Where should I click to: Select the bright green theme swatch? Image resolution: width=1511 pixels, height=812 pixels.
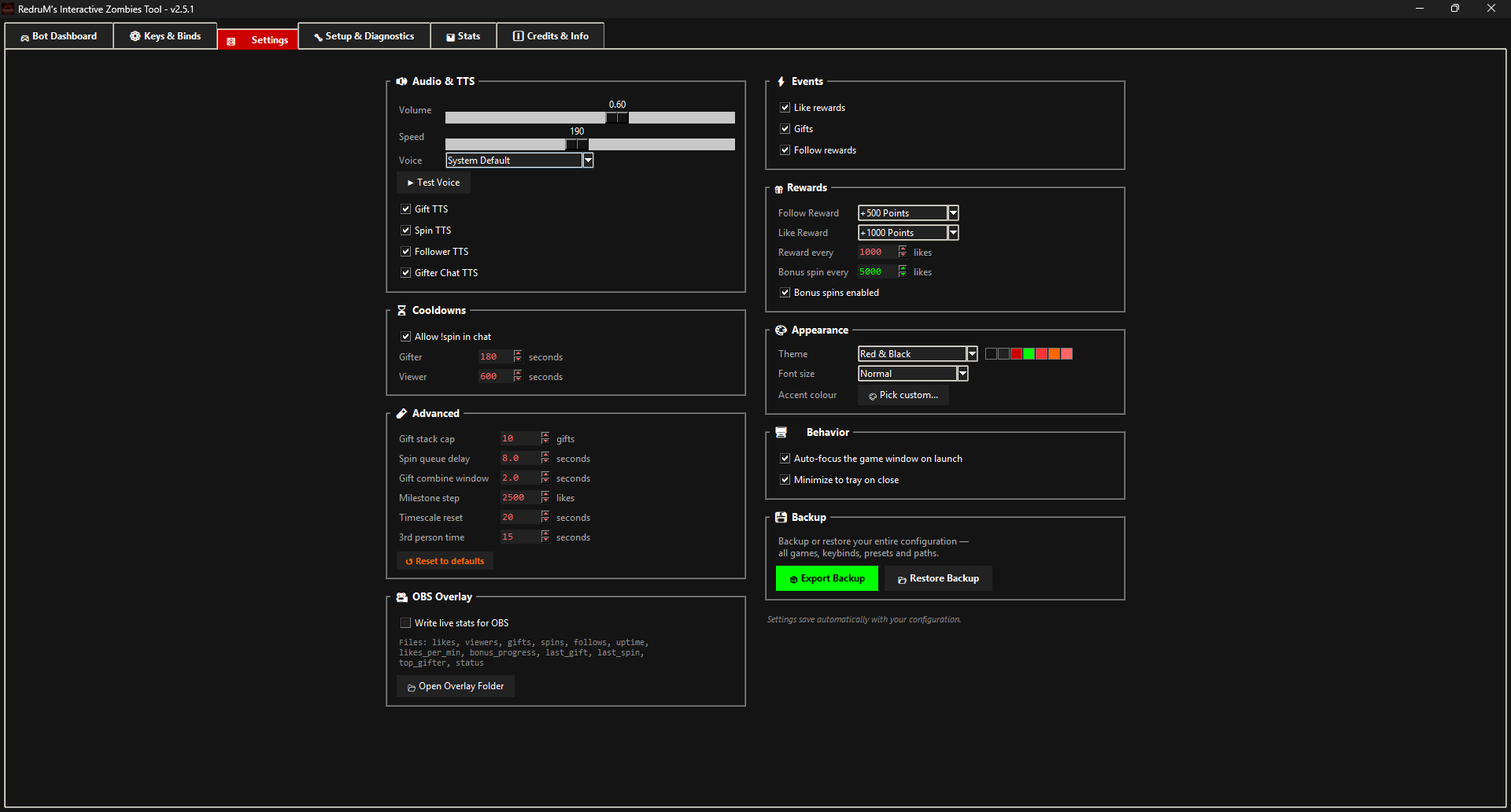point(1029,354)
